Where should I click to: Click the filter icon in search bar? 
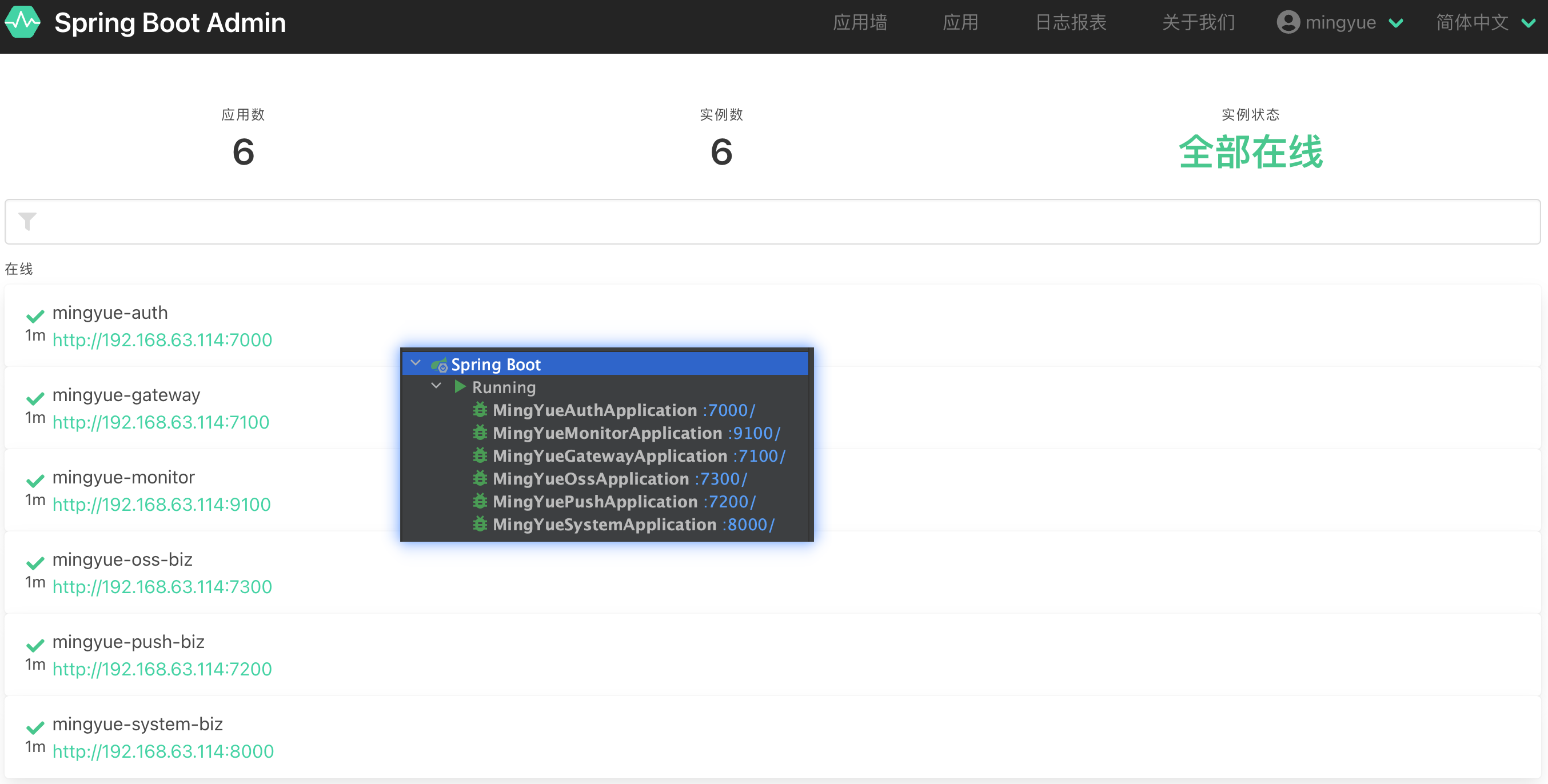pos(27,222)
